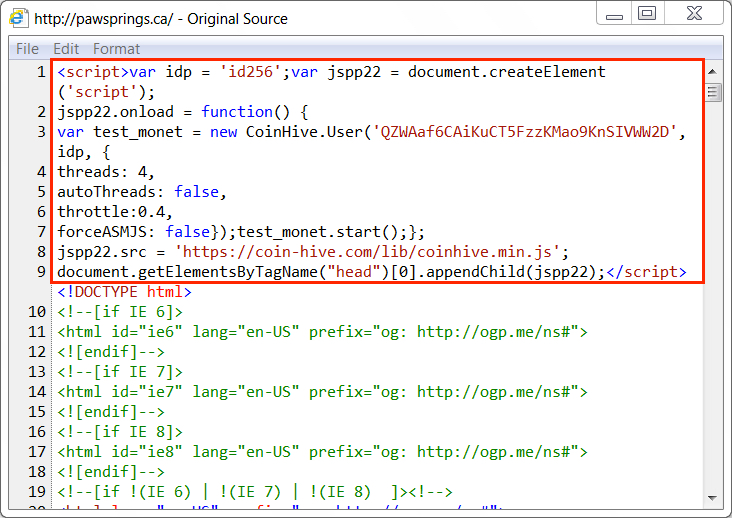
Task: Click 'autoThreads: false,' line
Action: 142,192
